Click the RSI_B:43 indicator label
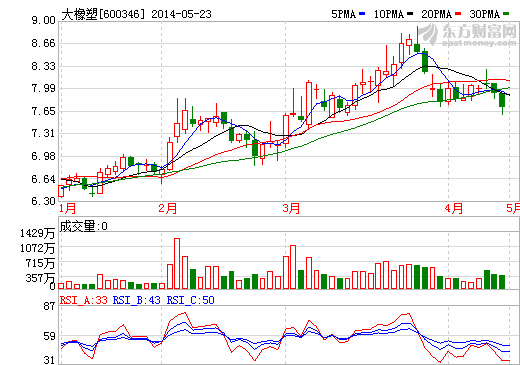The width and height of the screenshot is (520, 365). (x=137, y=300)
